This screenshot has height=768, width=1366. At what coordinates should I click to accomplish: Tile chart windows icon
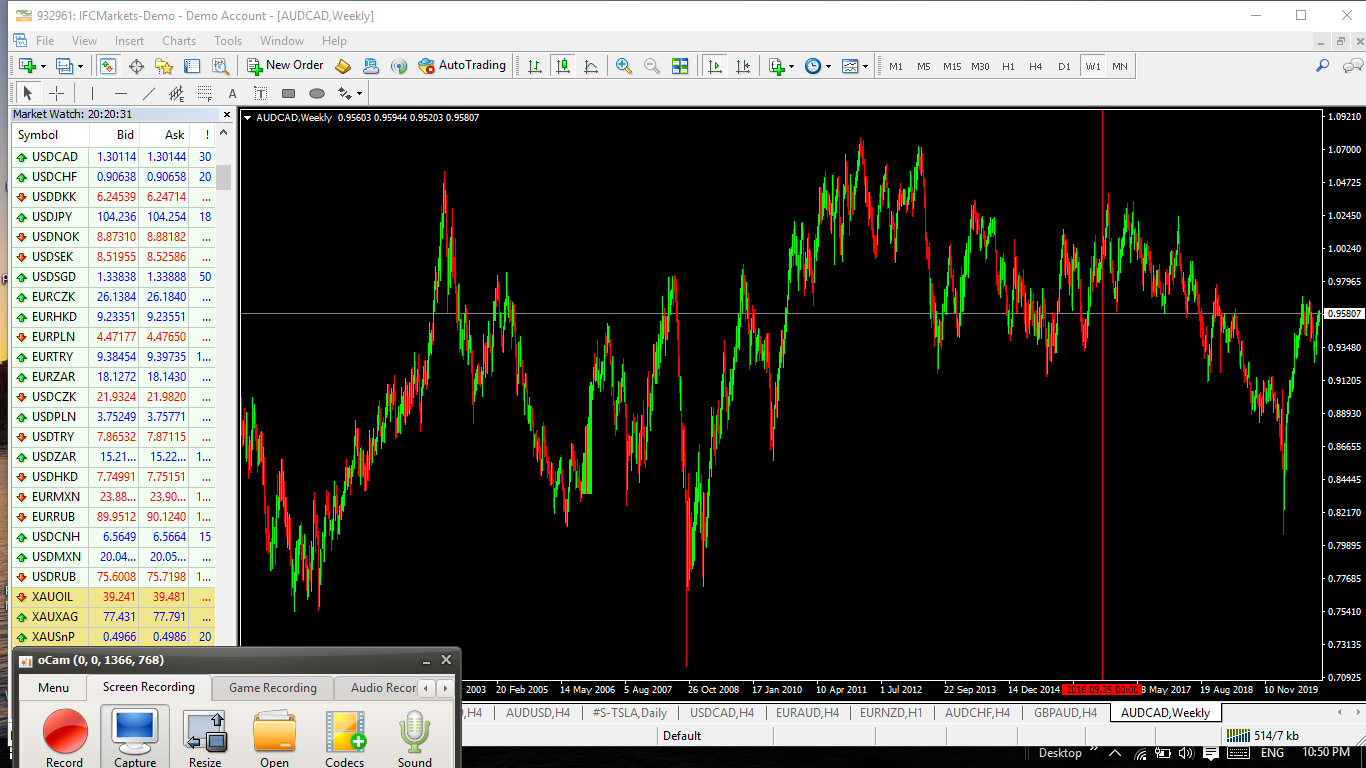680,66
